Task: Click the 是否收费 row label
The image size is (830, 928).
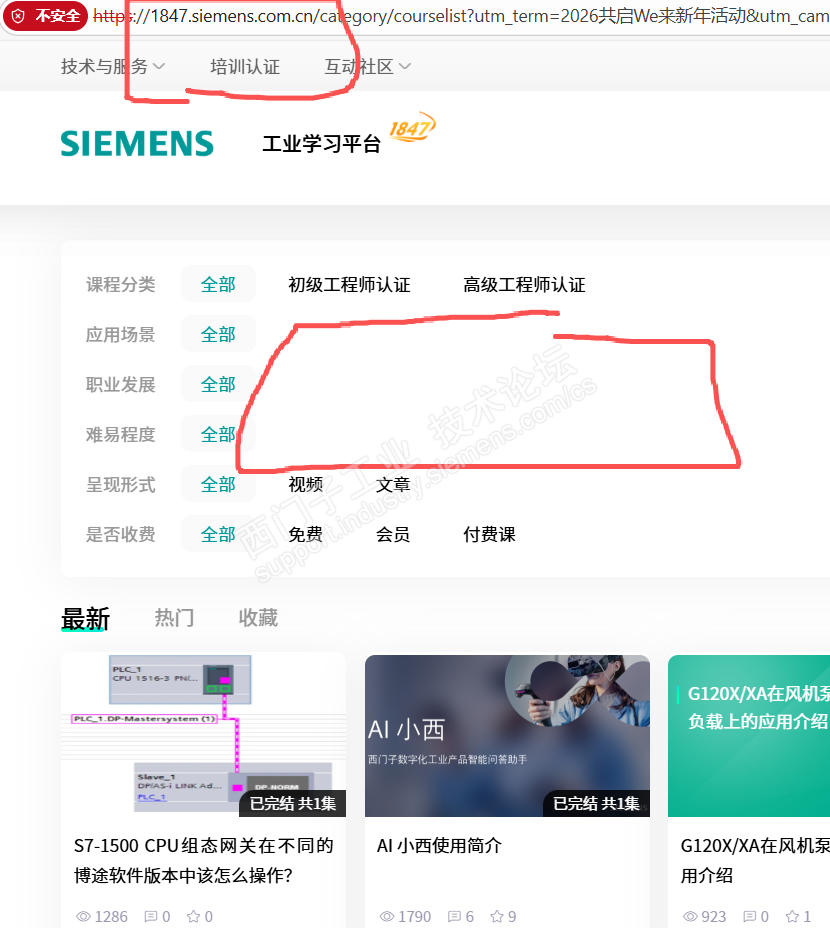Action: point(120,534)
